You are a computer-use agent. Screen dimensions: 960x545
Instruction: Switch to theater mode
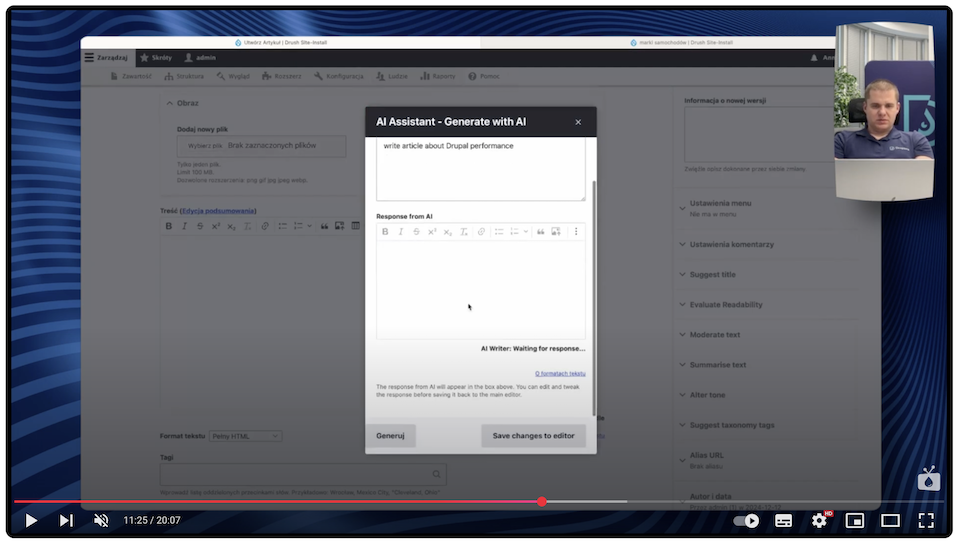coord(890,521)
